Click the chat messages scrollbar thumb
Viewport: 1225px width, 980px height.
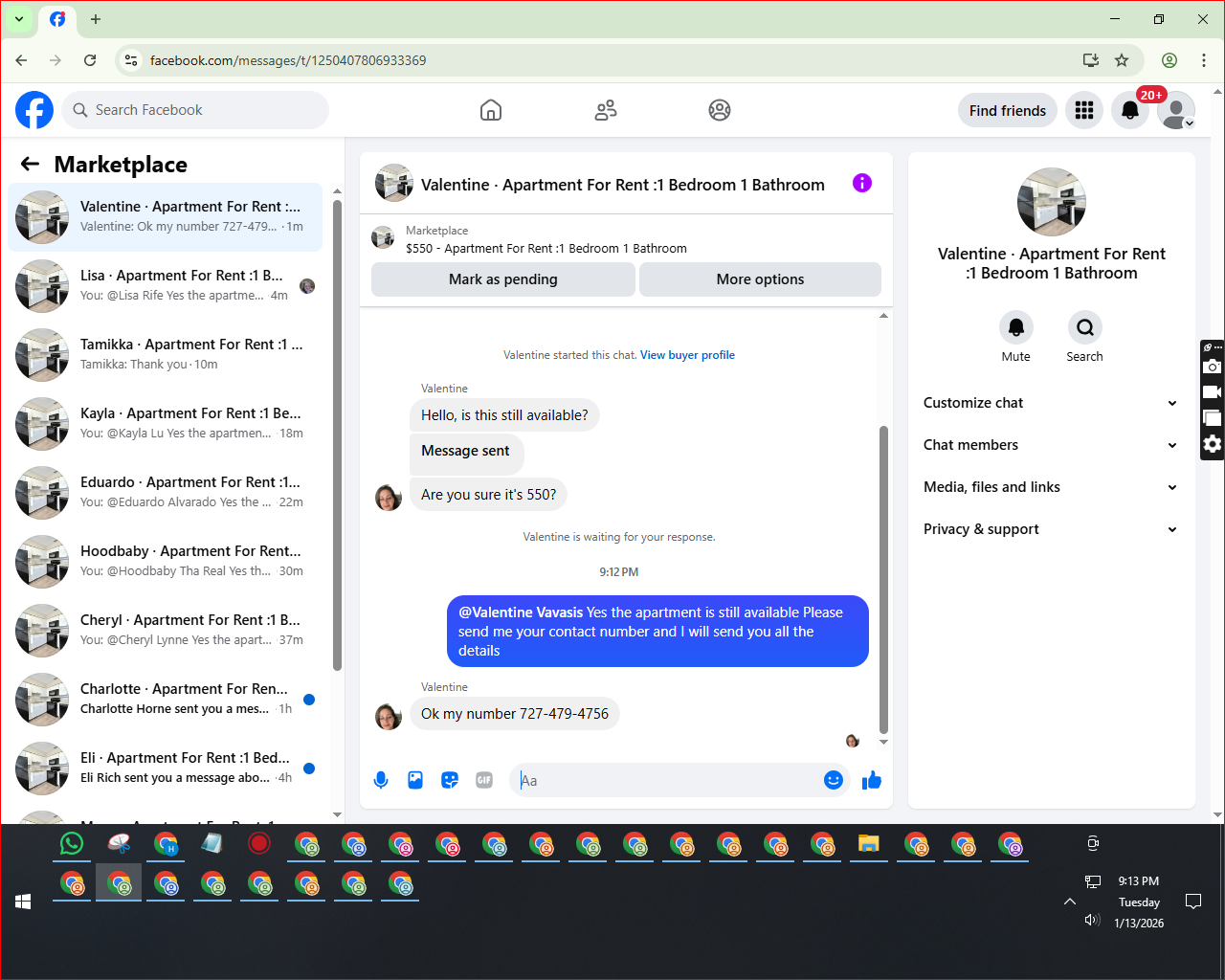pyautogui.click(x=883, y=579)
